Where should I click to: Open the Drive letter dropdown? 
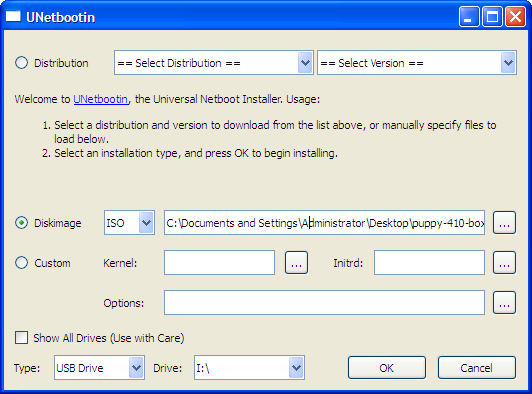pos(249,368)
